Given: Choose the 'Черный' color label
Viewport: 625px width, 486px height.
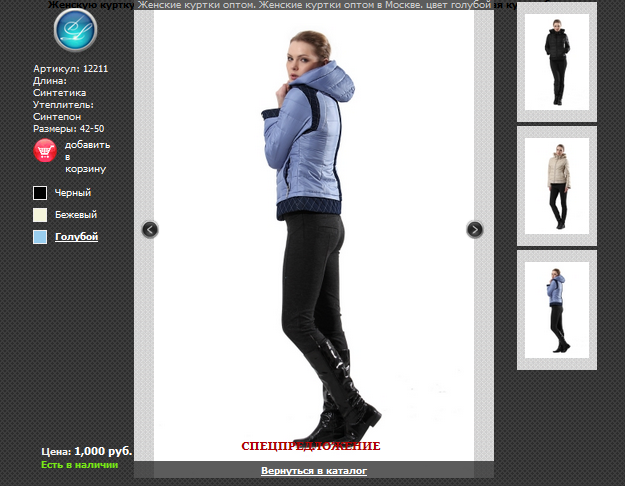Looking at the screenshot, I should (73, 193).
